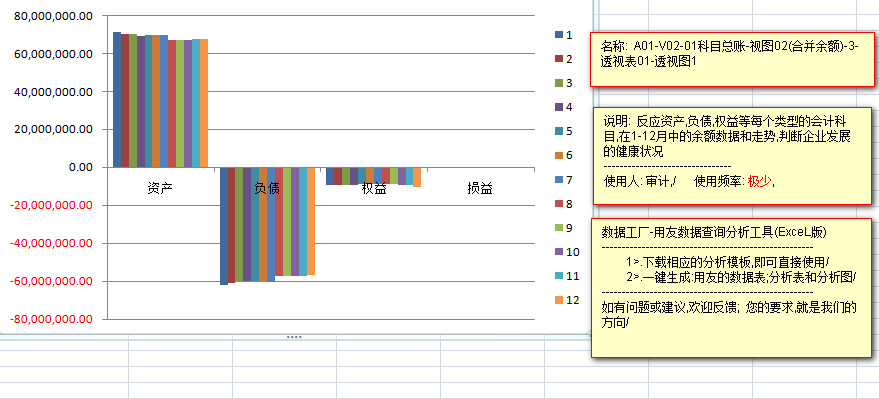Screen dimensions: 879x399
Task: Select the 资产 category axis label
Action: (160, 189)
